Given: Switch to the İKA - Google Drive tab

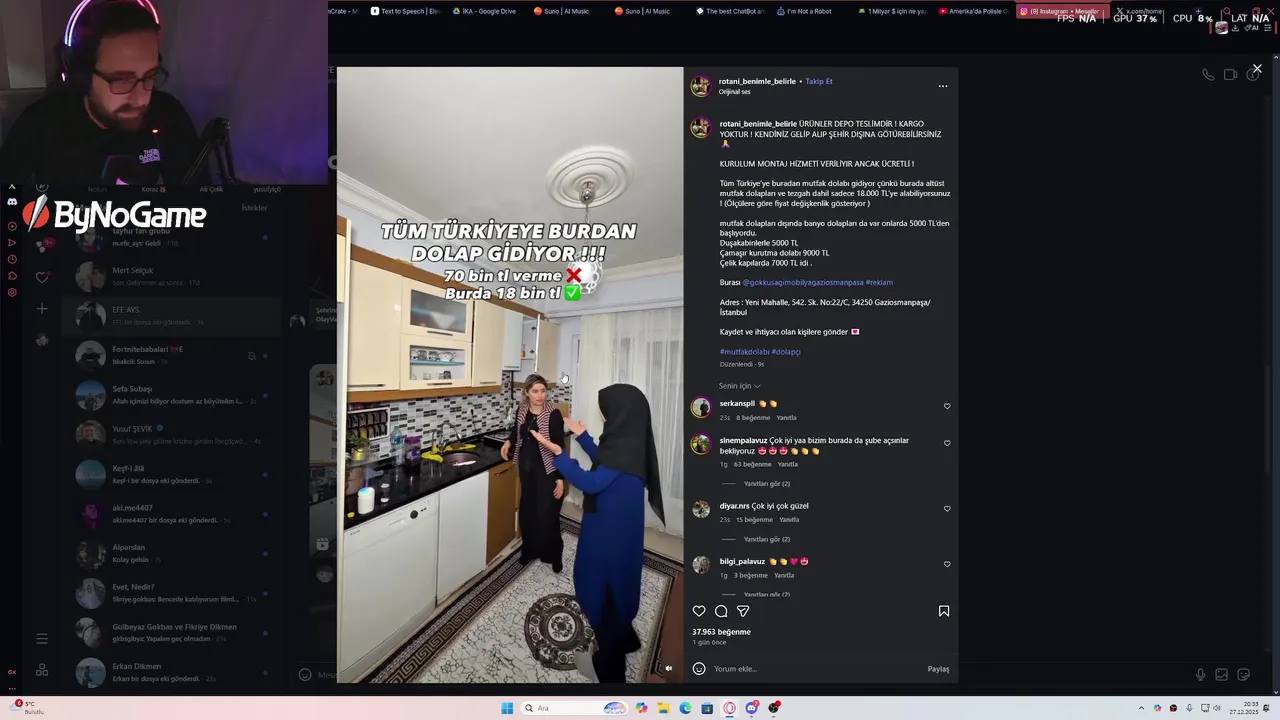Looking at the screenshot, I should pyautogui.click(x=485, y=11).
